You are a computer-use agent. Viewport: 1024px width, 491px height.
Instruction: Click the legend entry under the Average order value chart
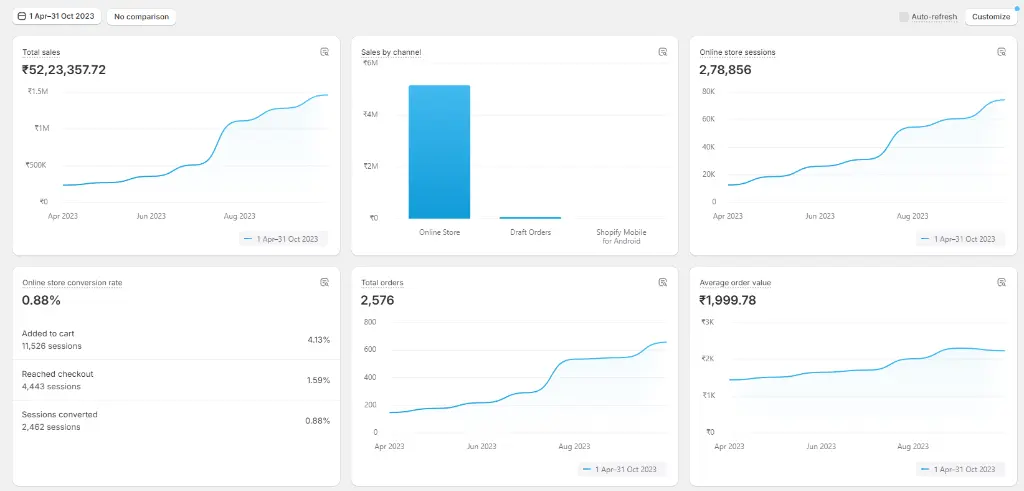960,469
